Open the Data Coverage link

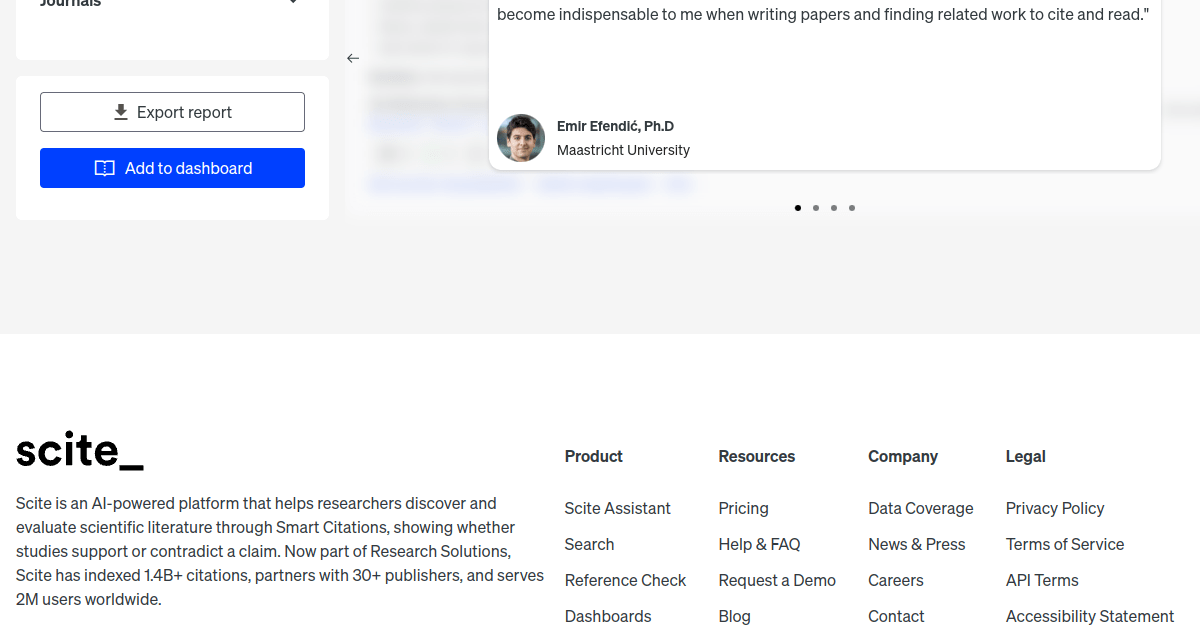[x=920, y=508]
